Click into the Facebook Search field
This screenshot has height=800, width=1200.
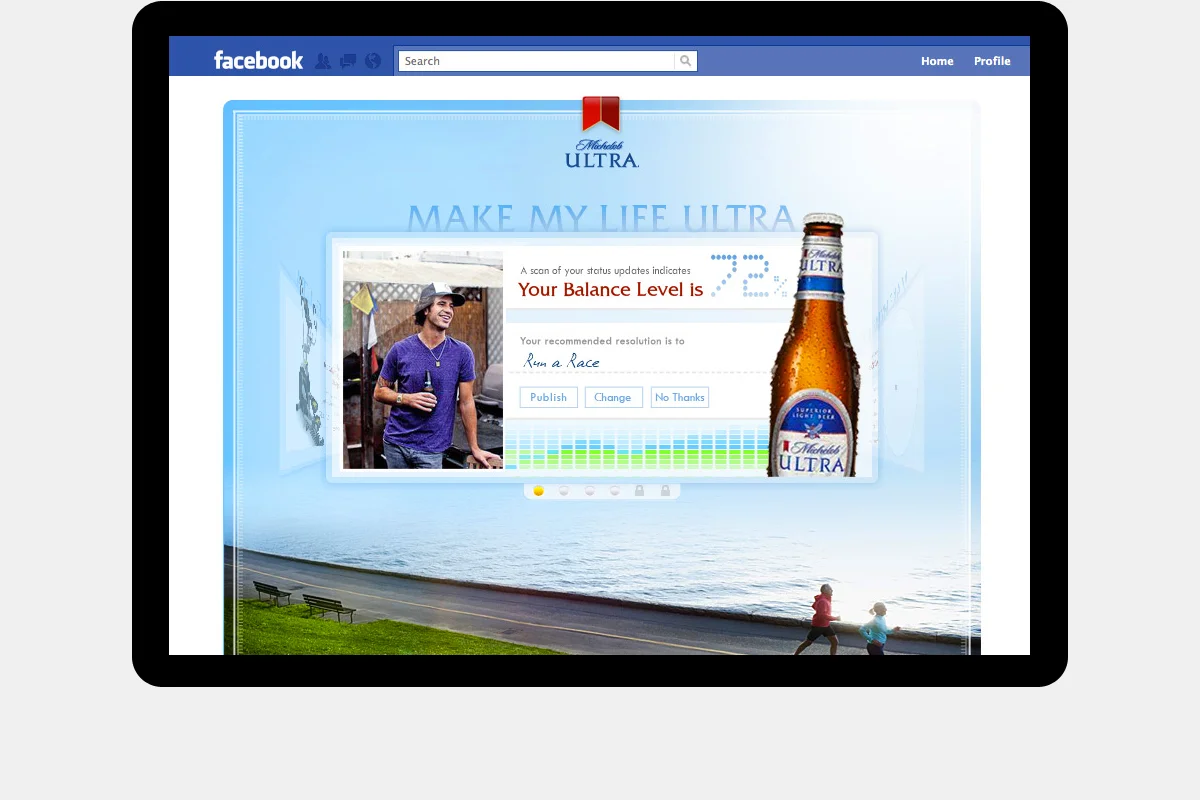tap(537, 61)
